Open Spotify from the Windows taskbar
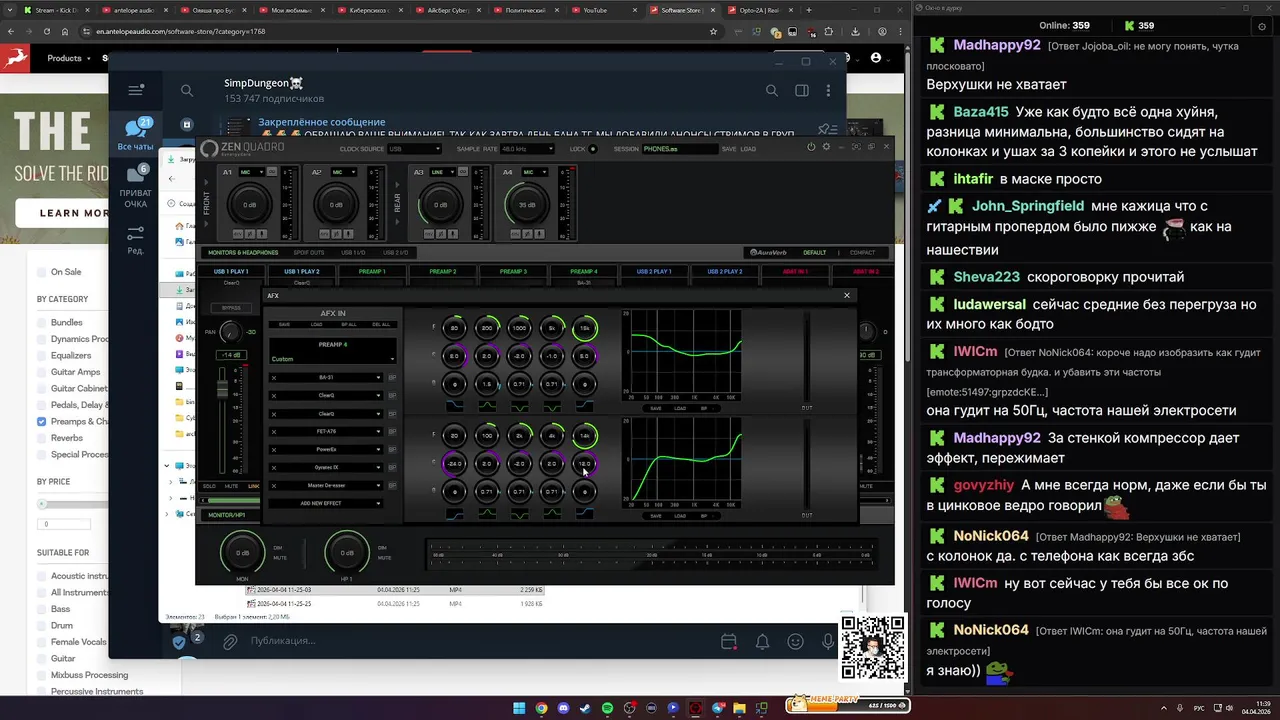This screenshot has width=1280, height=720. (x=607, y=708)
